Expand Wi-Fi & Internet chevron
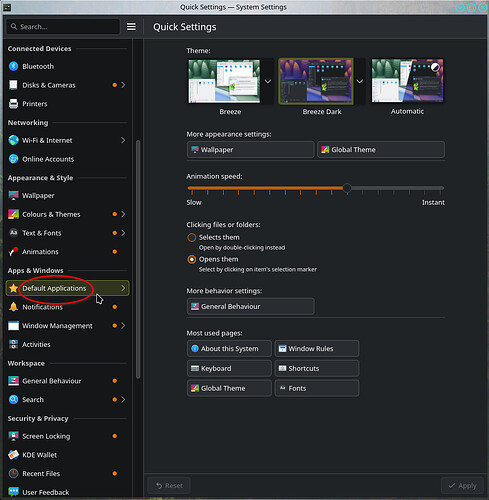This screenshot has width=489, height=500. 123,140
